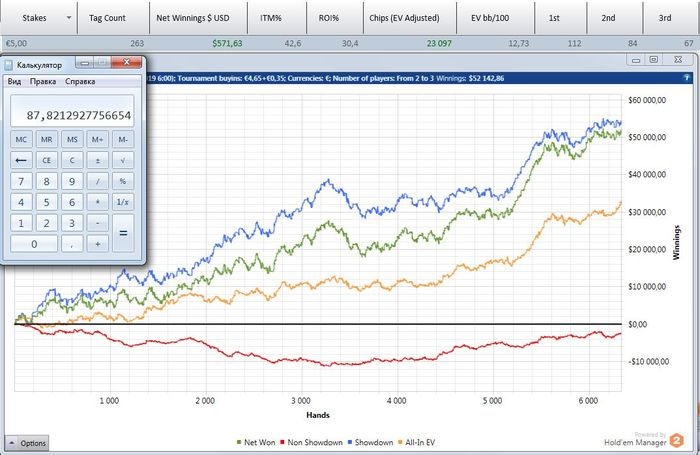
Task: Toggle the Net Won legend series
Action: (x=256, y=442)
